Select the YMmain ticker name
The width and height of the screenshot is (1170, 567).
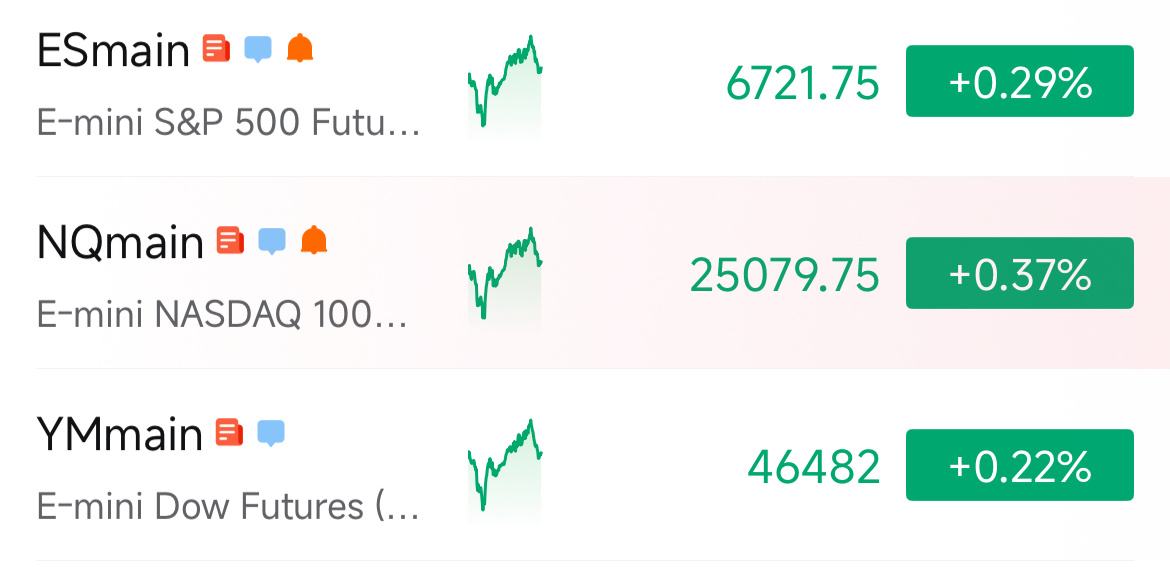click(x=119, y=434)
